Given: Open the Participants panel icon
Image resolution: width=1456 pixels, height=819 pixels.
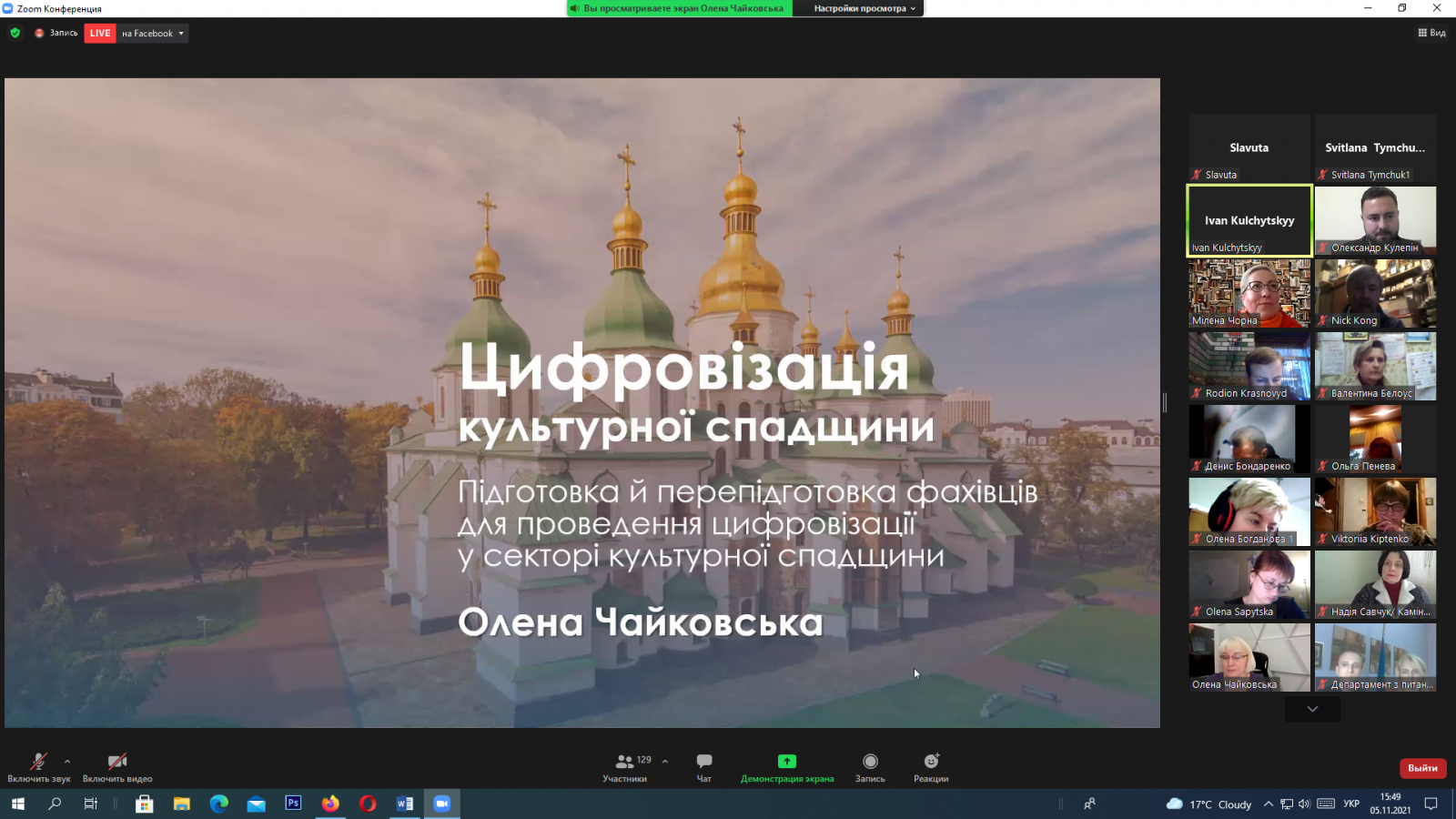Looking at the screenshot, I should point(624,762).
